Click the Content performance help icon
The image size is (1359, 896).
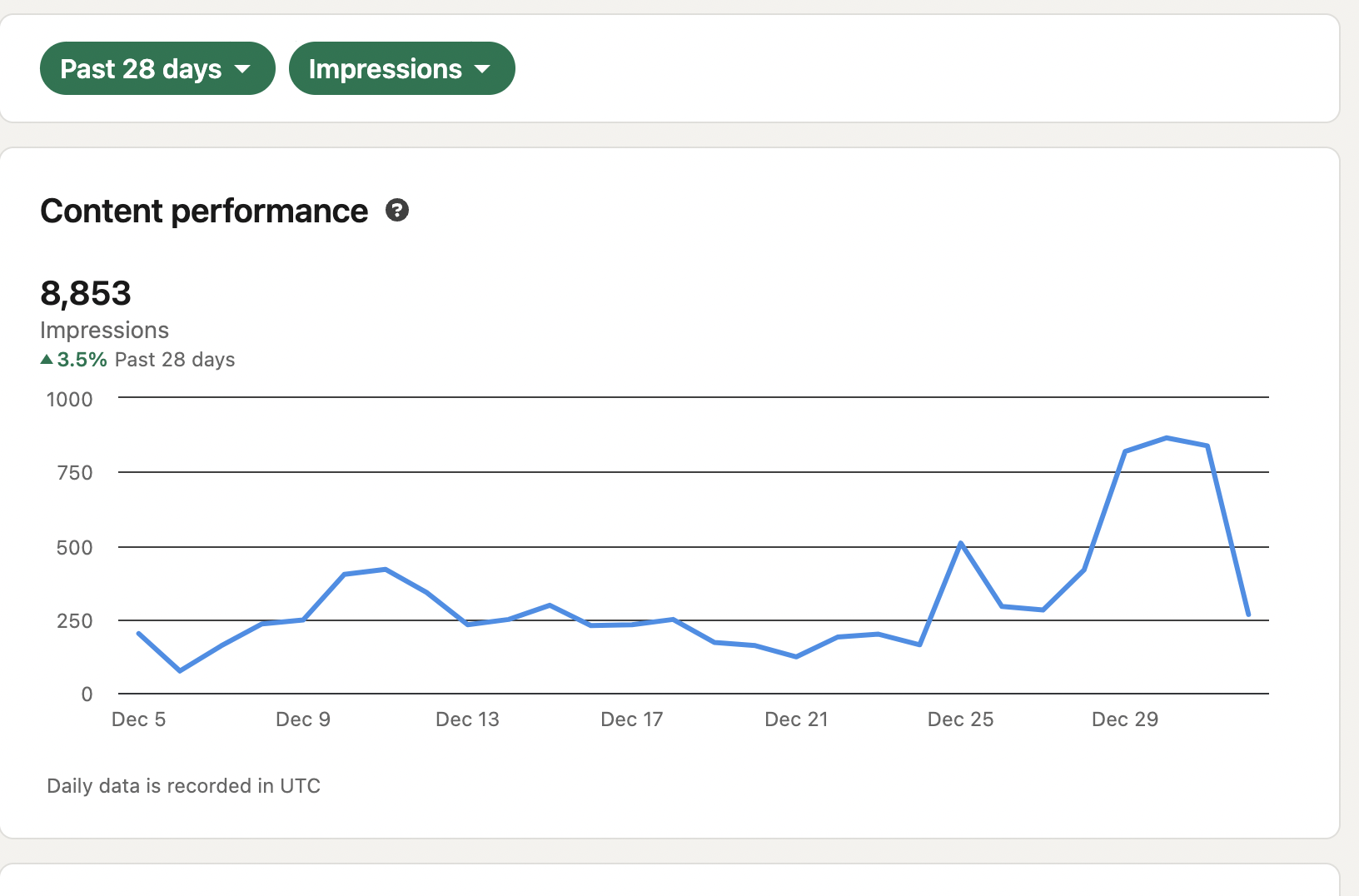coord(397,211)
